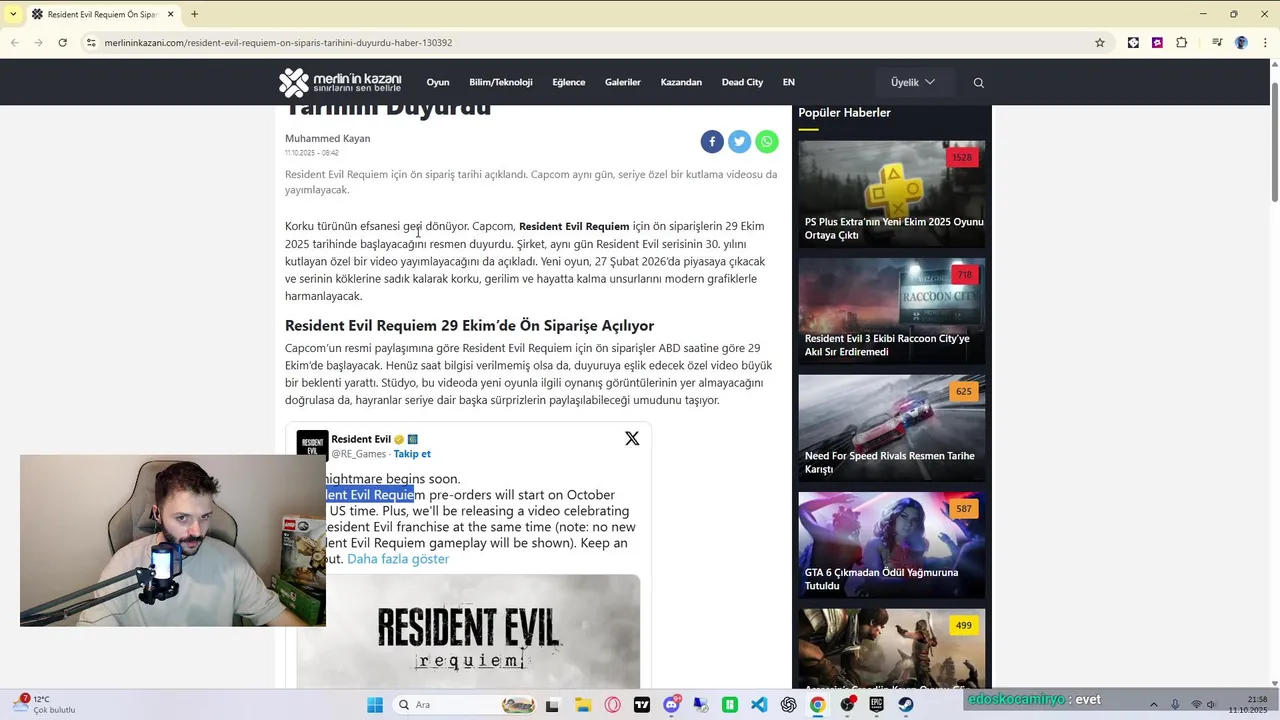Open the Eğlence menu

pos(569,82)
